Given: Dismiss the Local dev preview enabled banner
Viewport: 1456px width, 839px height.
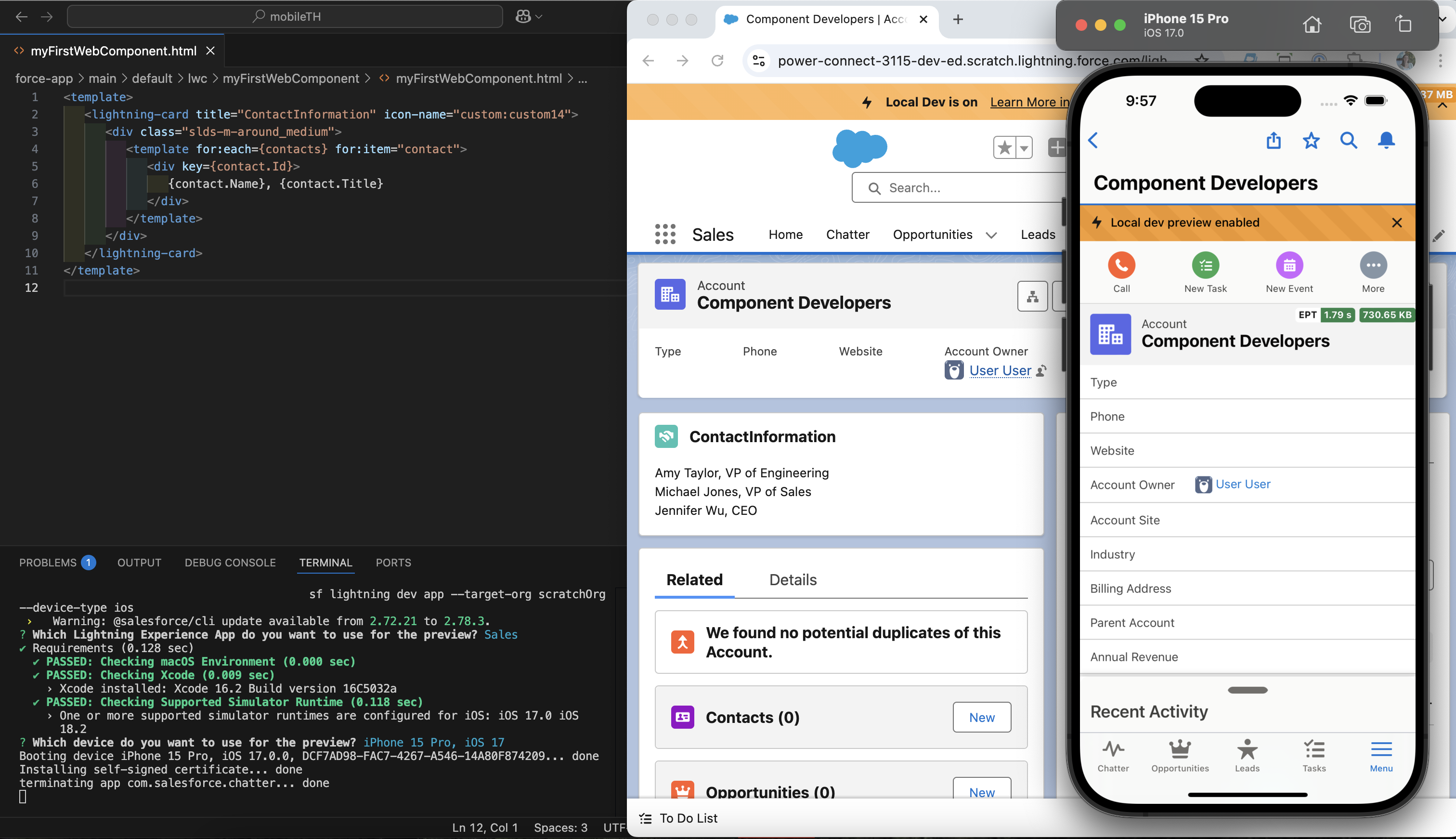Looking at the screenshot, I should 1396,223.
